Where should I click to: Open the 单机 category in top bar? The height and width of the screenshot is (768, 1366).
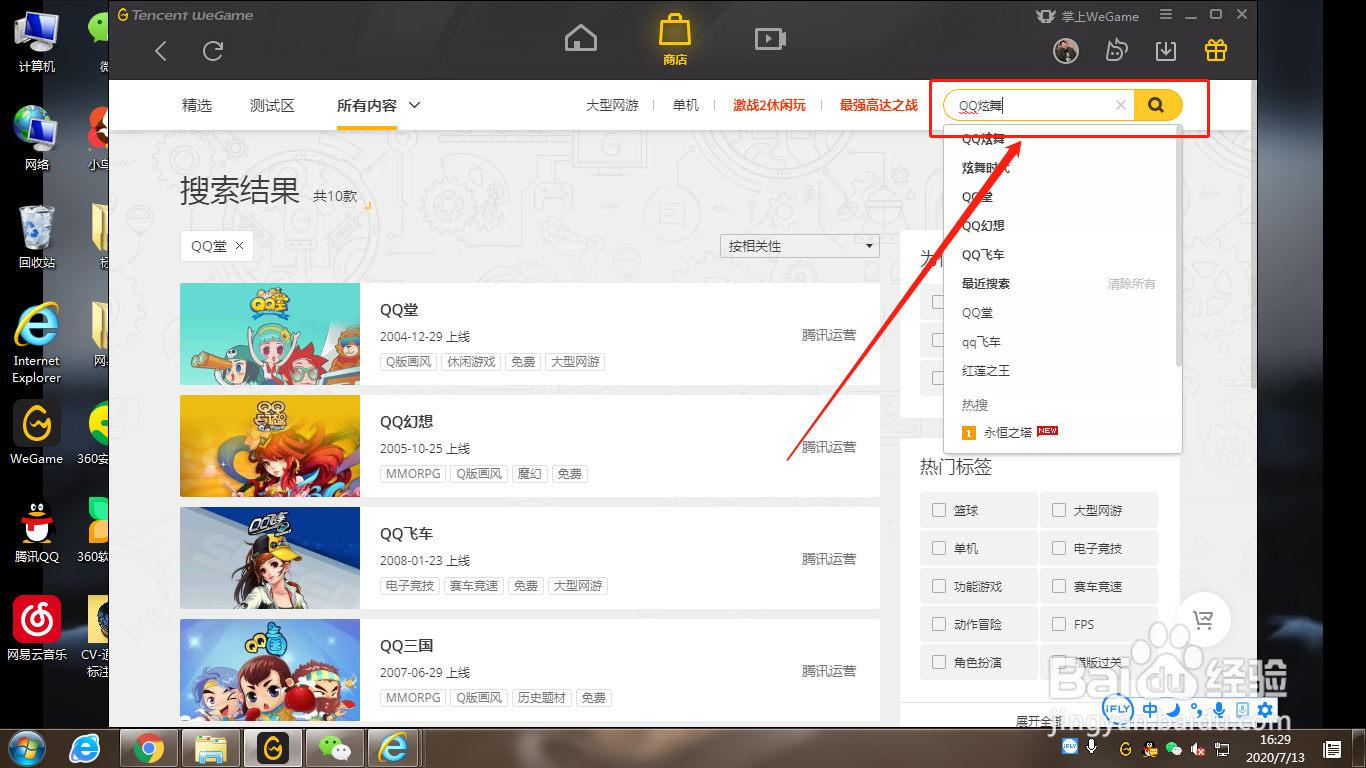click(x=686, y=105)
